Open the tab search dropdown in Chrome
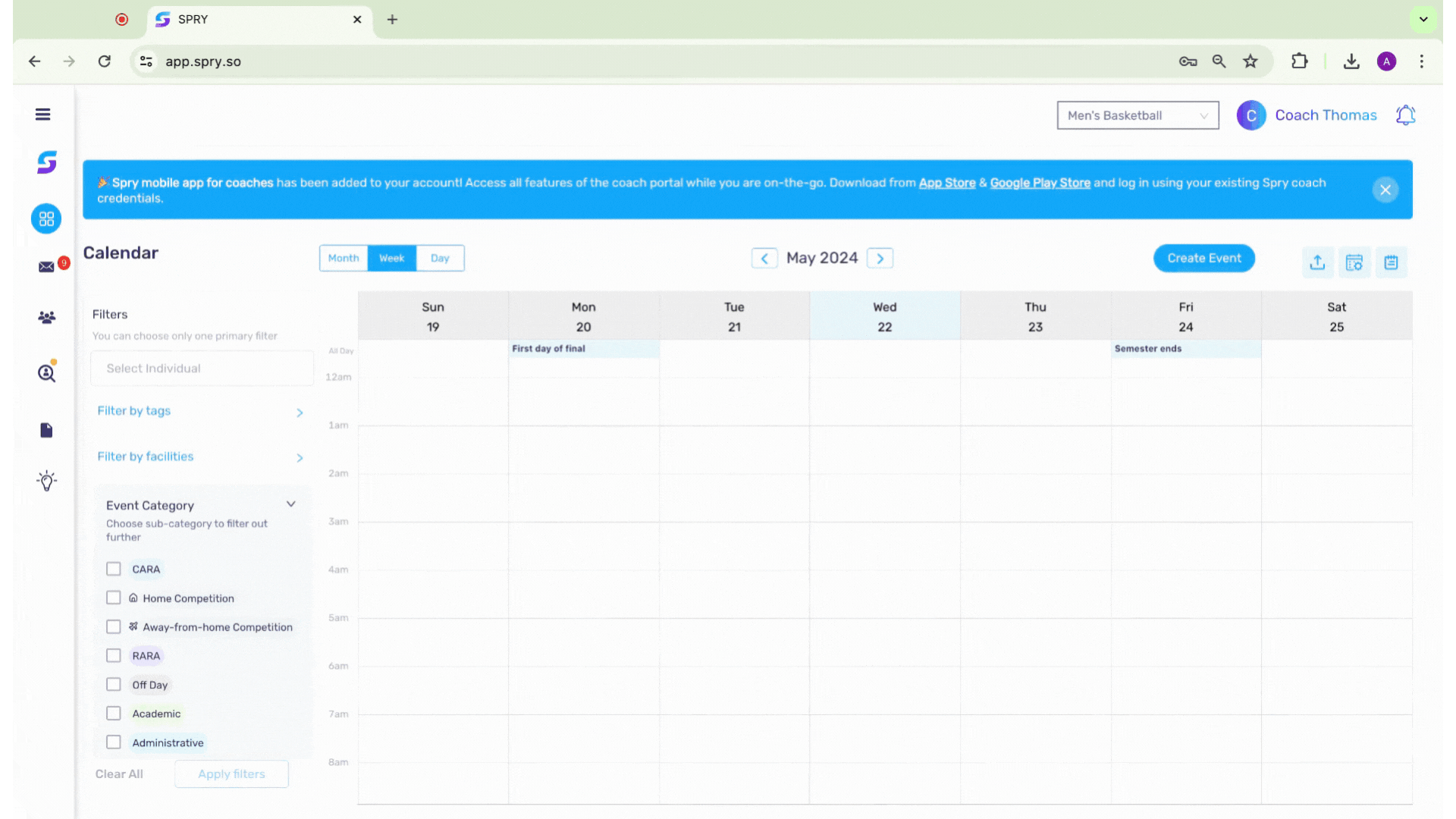 point(1423,20)
